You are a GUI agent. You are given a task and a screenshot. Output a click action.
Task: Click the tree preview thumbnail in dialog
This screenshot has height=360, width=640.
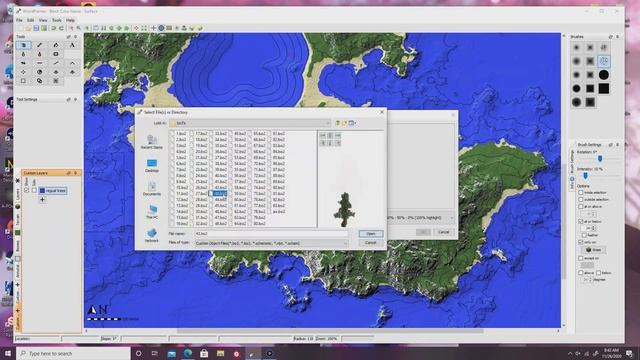click(x=344, y=210)
